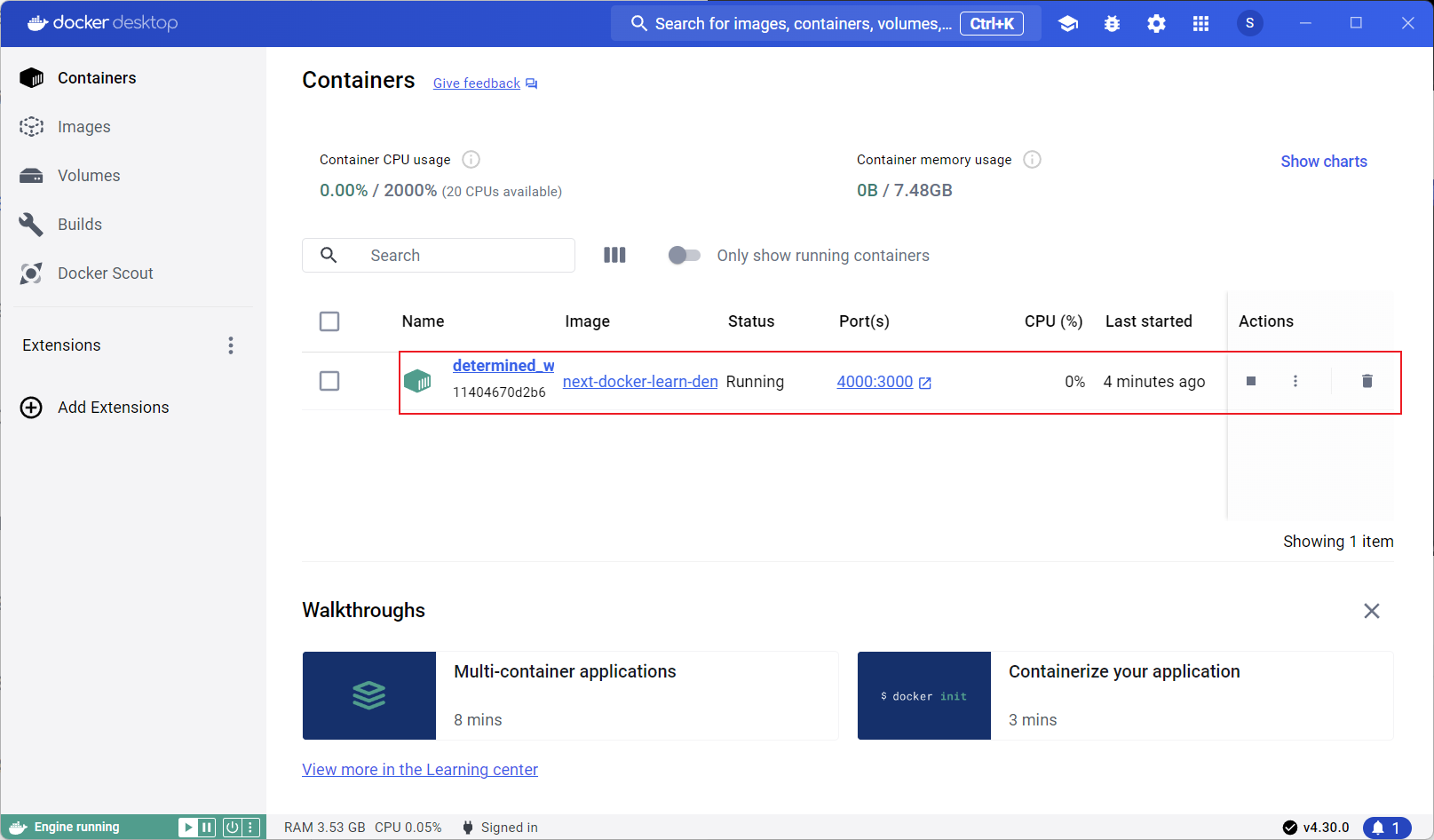Open more actions menu for the container
Screen dimensions: 1434x840
click(1295, 381)
